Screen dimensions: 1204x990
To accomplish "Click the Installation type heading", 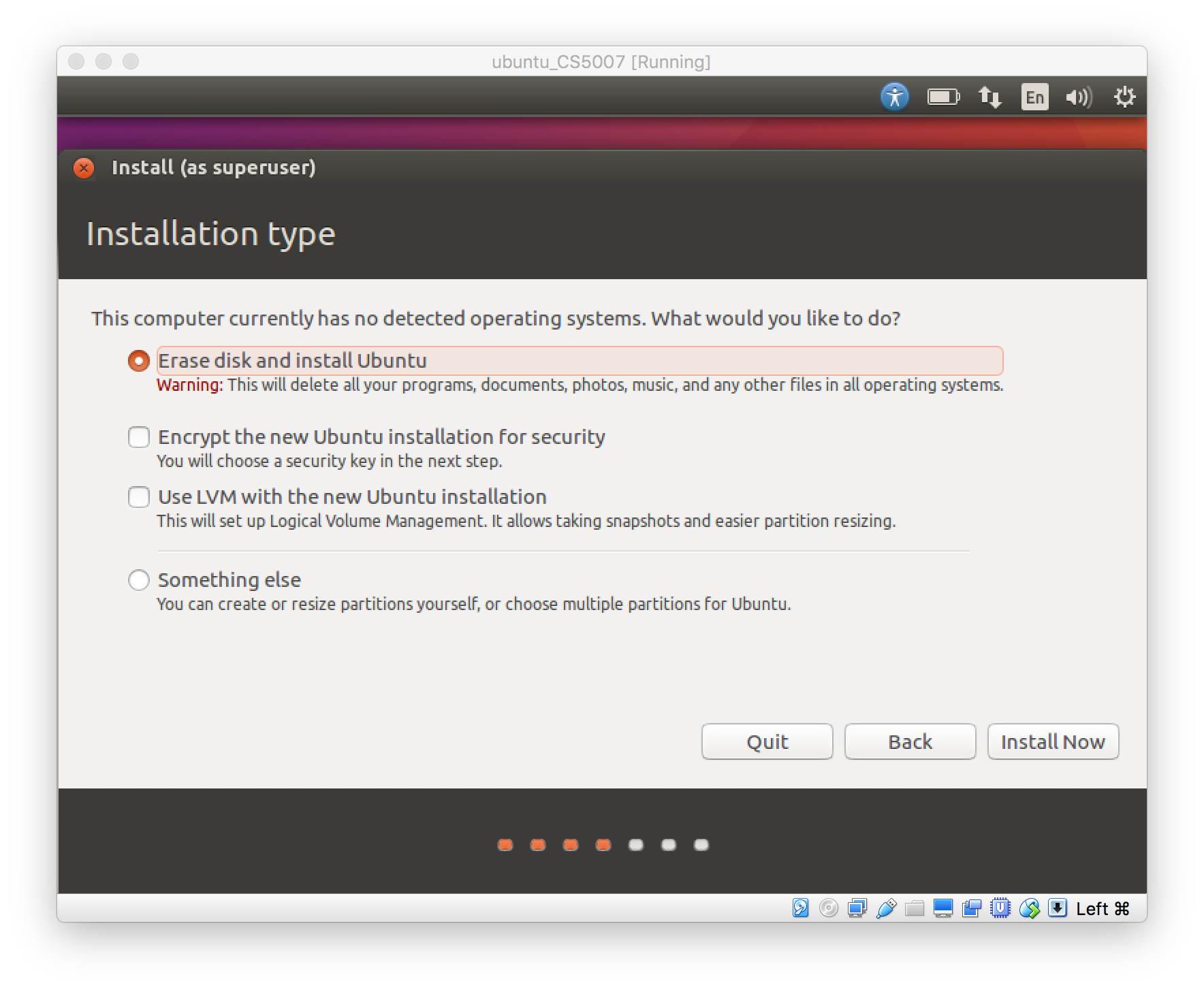I will (x=211, y=234).
